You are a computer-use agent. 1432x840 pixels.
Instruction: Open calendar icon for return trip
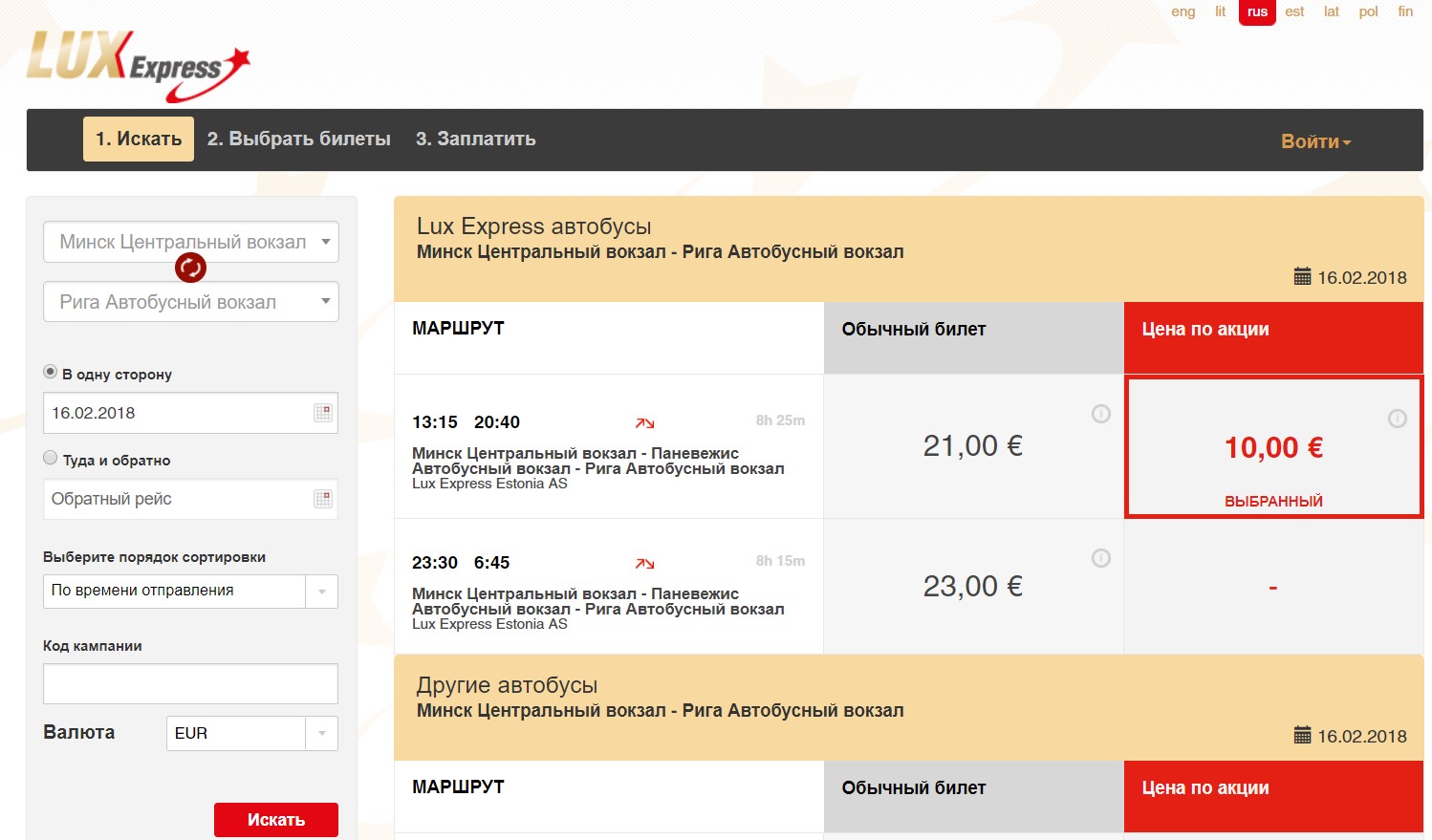pyautogui.click(x=323, y=499)
